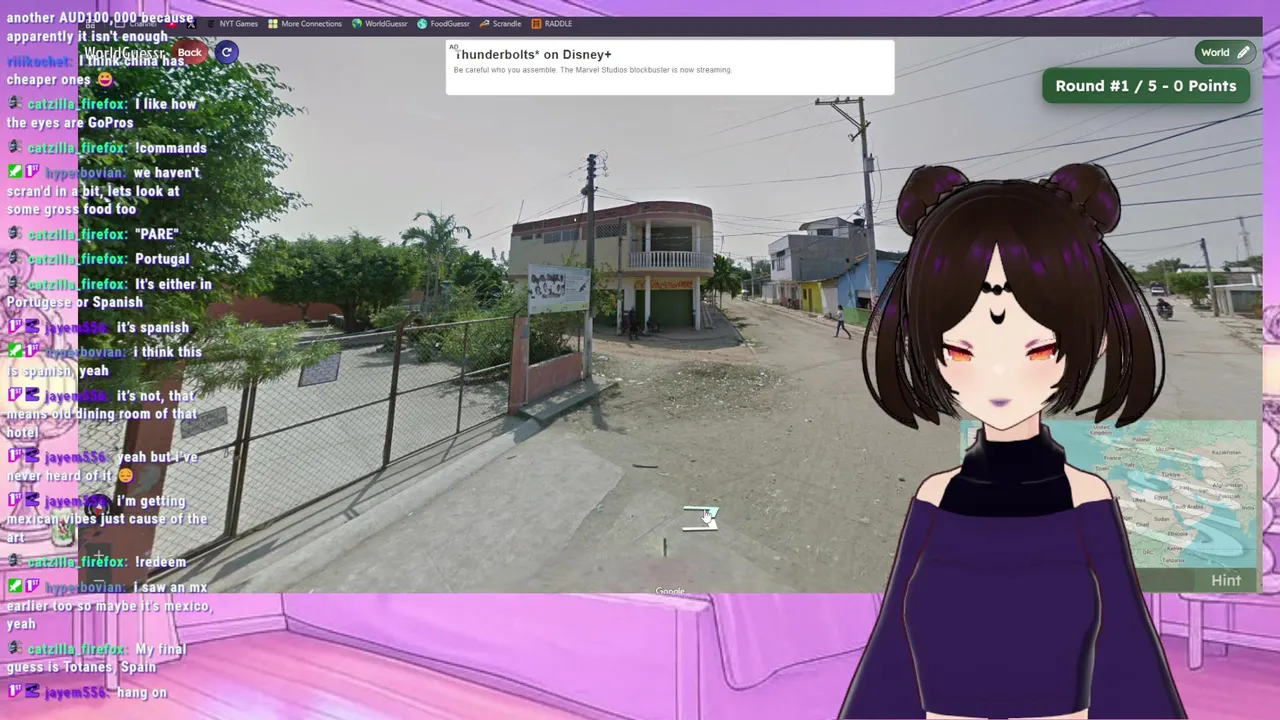Open the Scrandle bookmark

500,23
